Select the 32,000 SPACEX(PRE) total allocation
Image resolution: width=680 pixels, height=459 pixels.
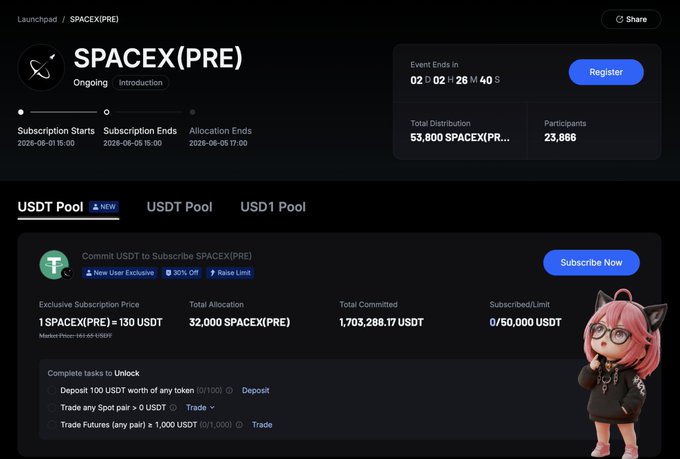click(239, 322)
